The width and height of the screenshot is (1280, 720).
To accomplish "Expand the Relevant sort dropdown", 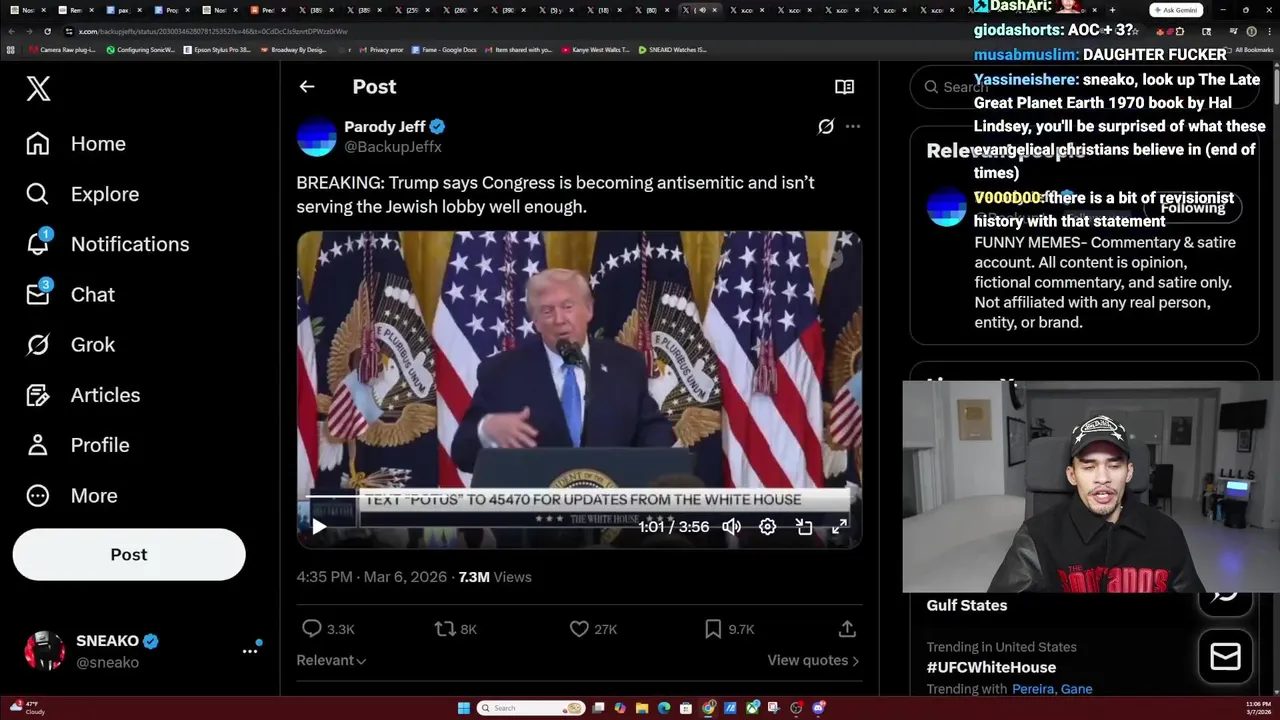I will point(331,660).
